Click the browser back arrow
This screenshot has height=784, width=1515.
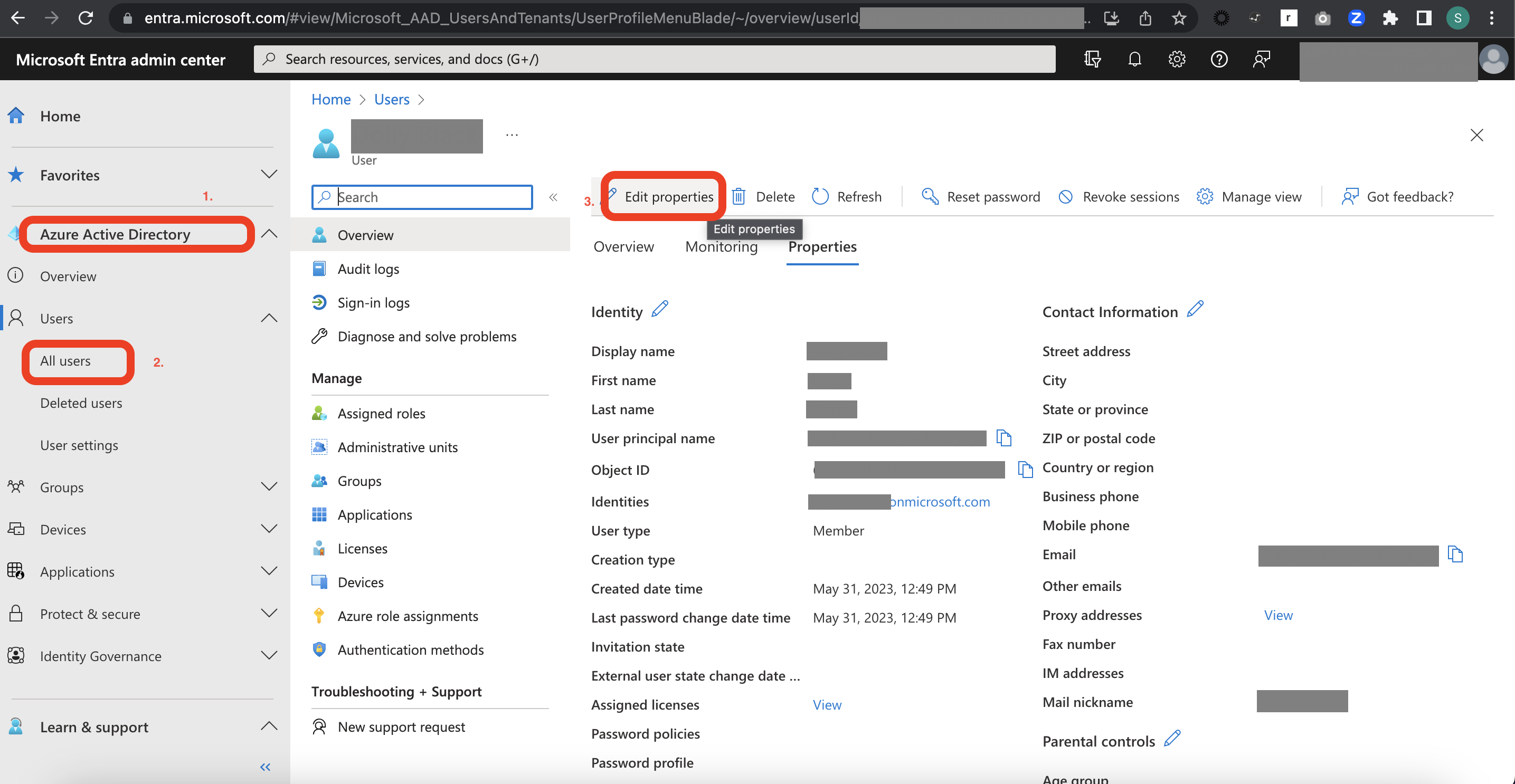point(18,17)
